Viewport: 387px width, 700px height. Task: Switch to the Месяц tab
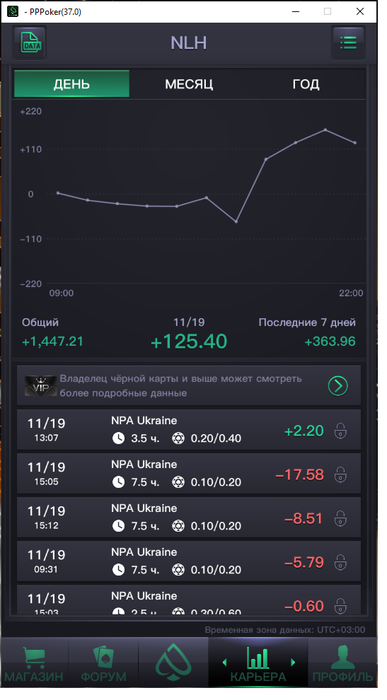coord(189,84)
